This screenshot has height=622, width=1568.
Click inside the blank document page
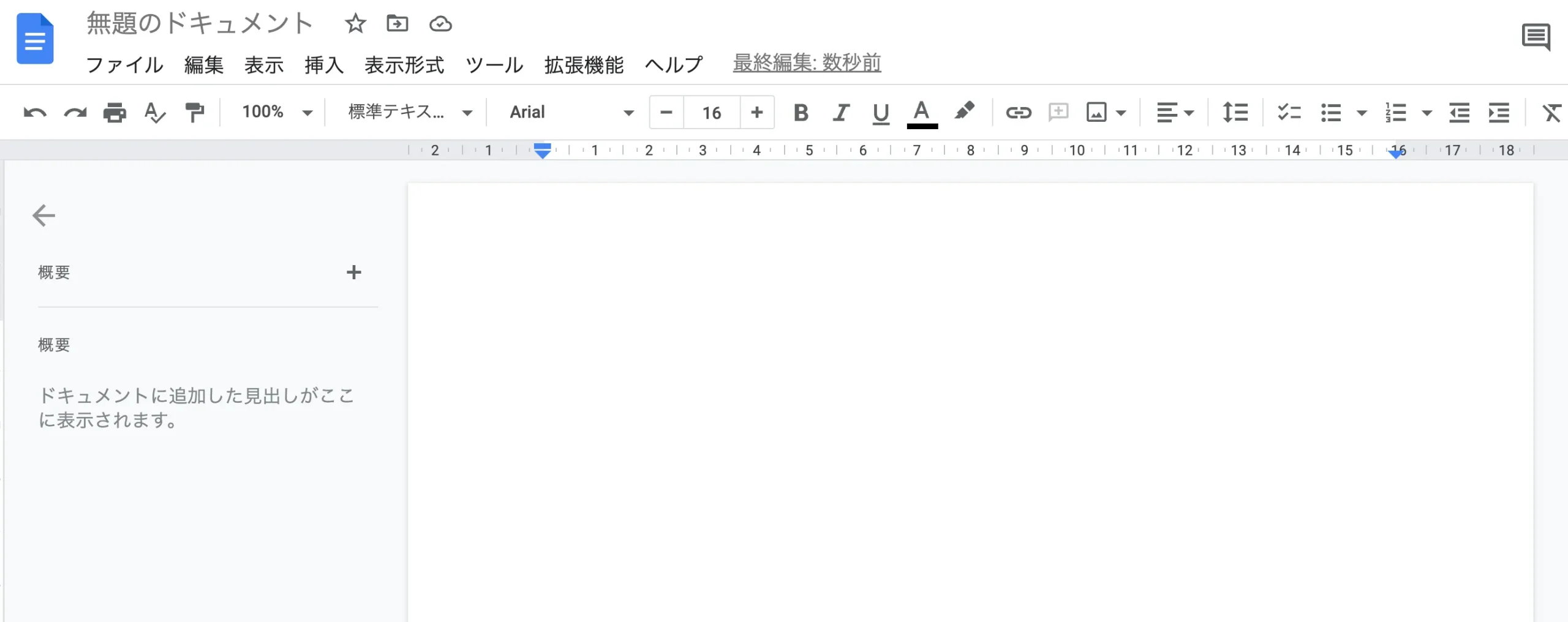(970, 402)
